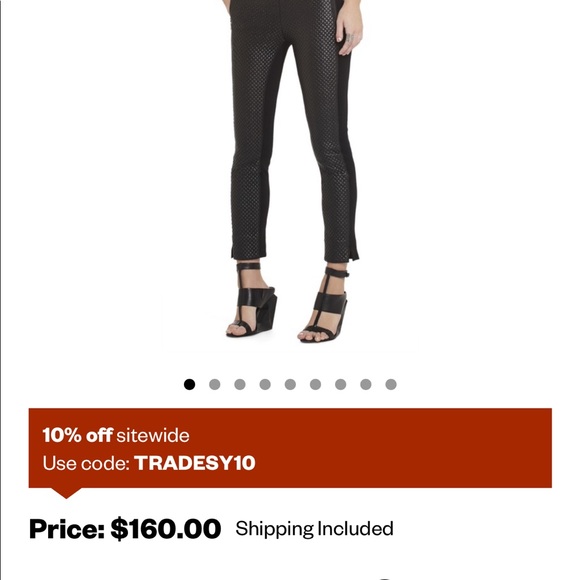580x580 pixels.
Task: Tap the black textured pants product photo
Action: tap(292, 174)
